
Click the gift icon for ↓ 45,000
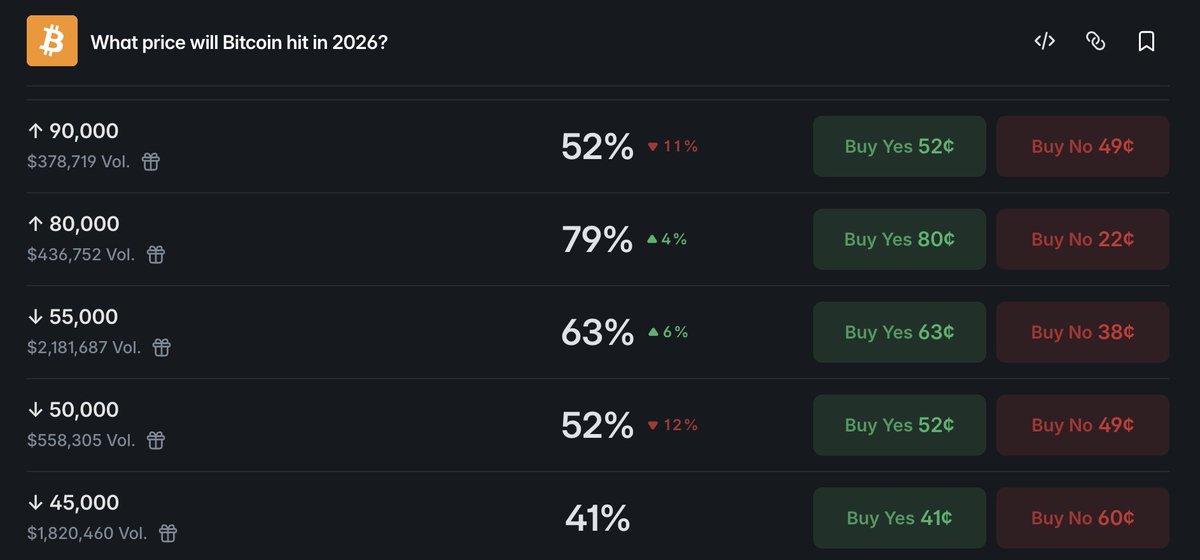[x=168, y=533]
